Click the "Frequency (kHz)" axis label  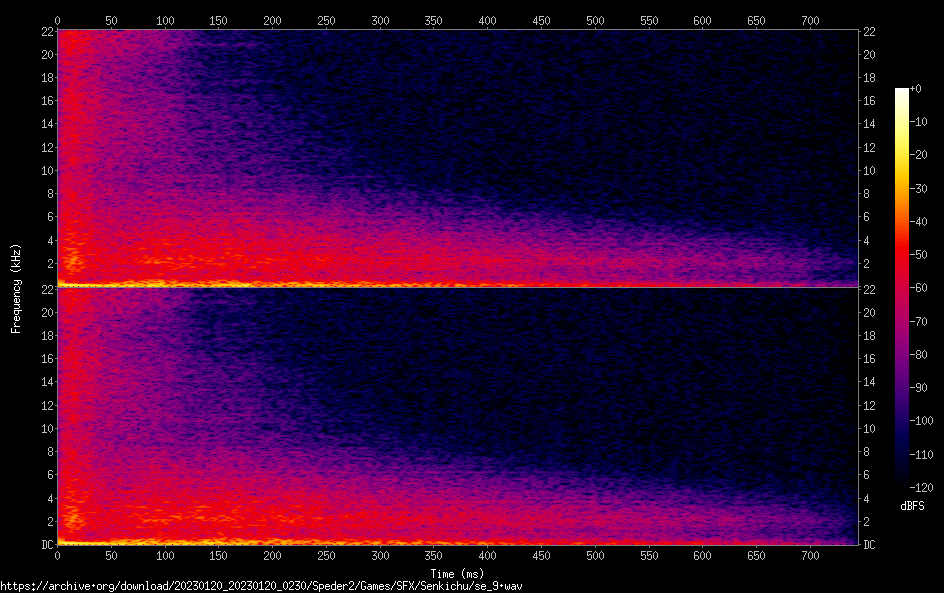(x=16, y=288)
